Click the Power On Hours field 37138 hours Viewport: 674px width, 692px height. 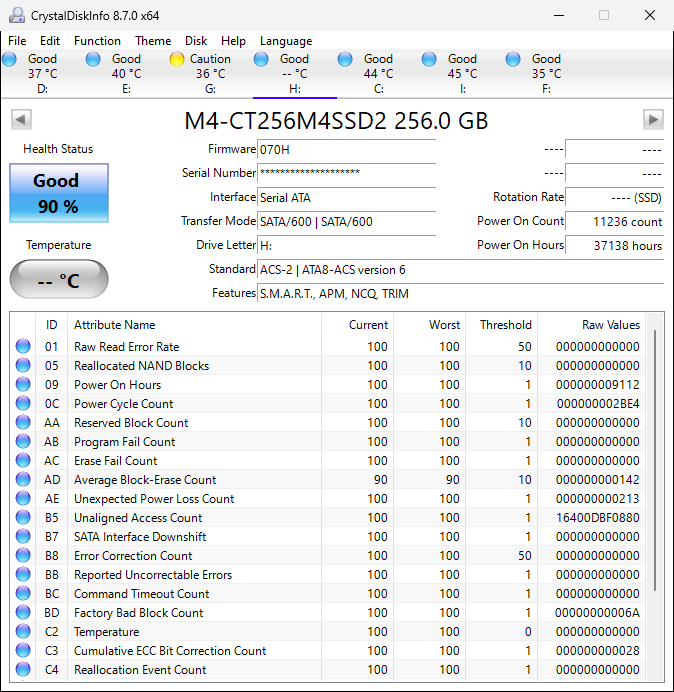tap(614, 245)
